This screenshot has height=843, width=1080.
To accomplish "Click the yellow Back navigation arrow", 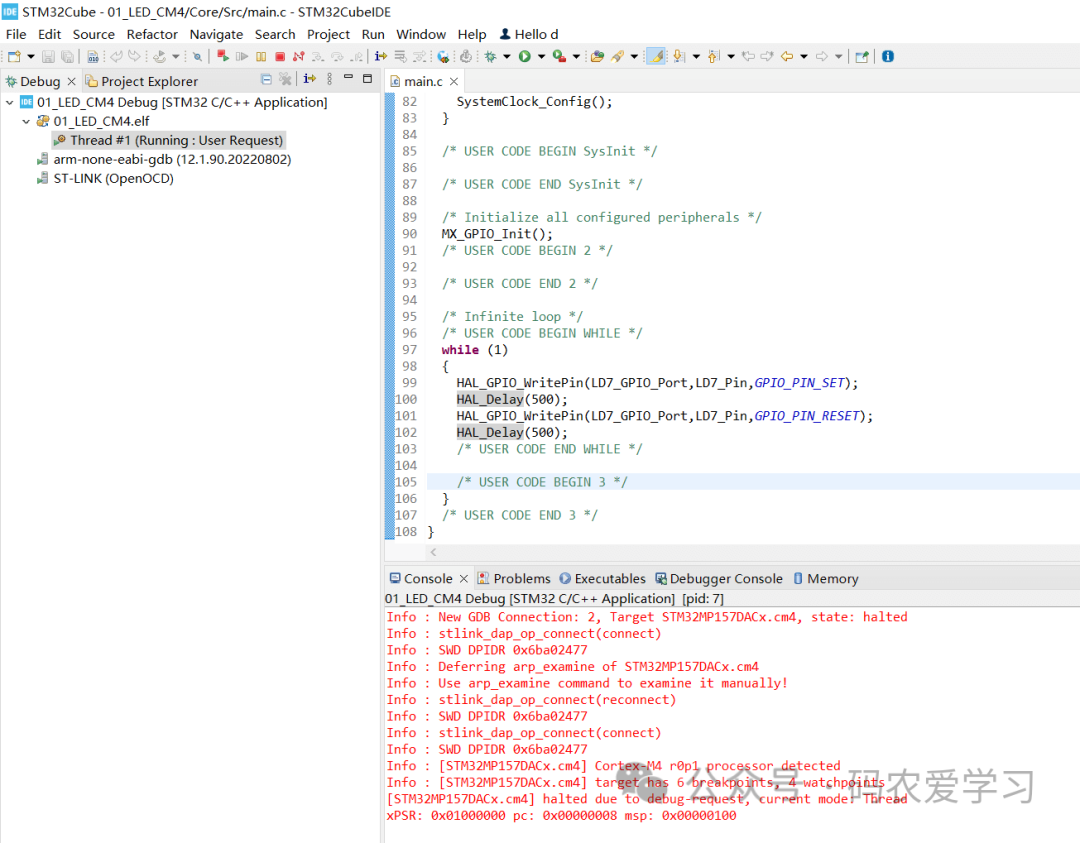I will (787, 56).
